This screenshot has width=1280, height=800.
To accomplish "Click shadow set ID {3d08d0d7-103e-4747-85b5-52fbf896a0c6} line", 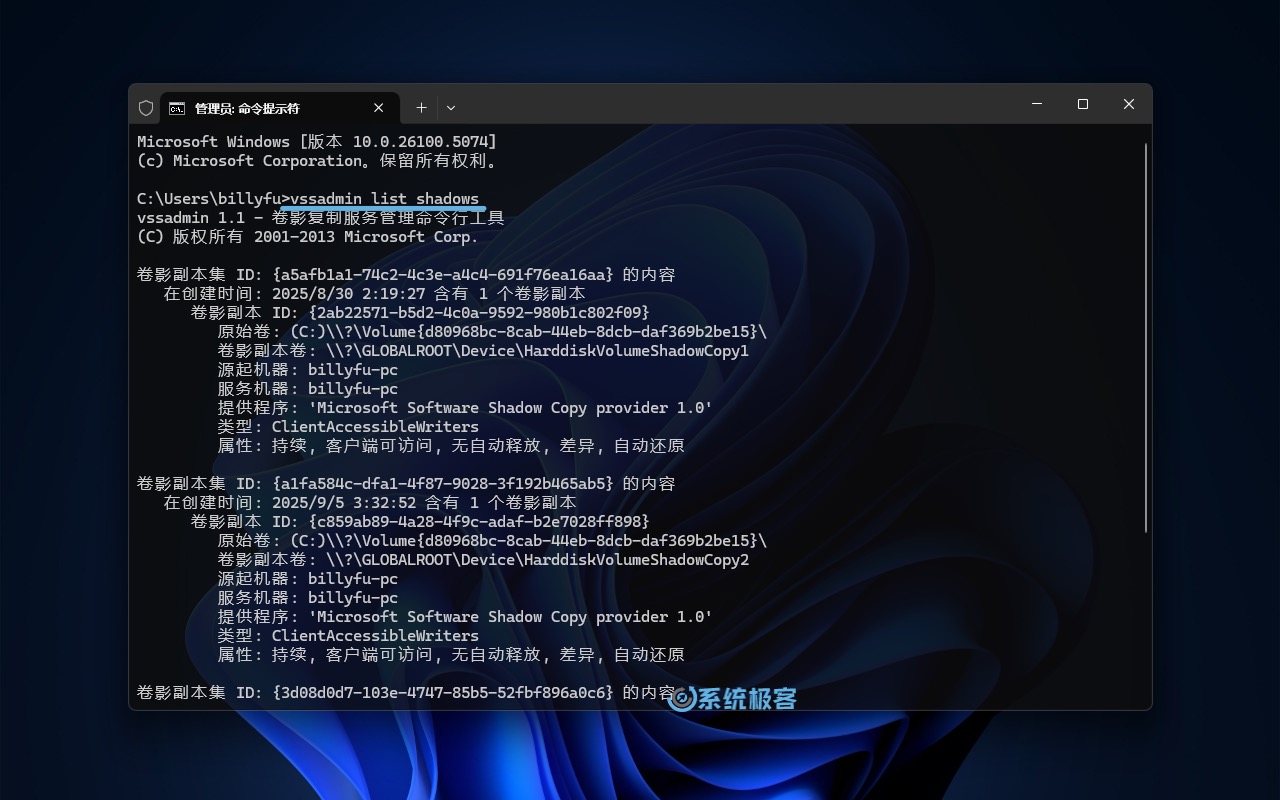I will point(406,693).
